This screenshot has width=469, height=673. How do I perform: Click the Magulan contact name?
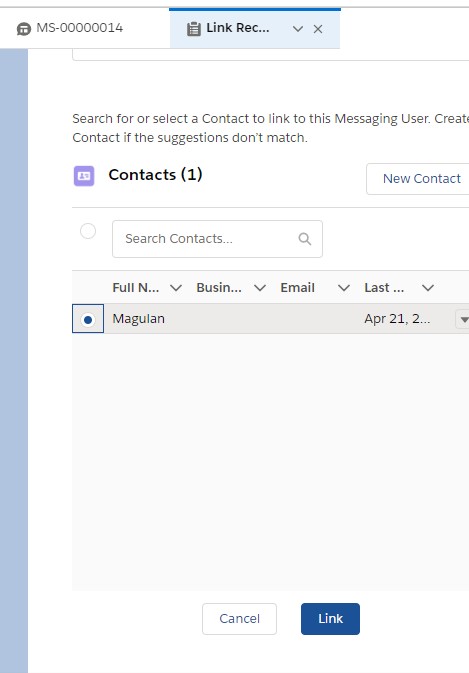click(139, 319)
